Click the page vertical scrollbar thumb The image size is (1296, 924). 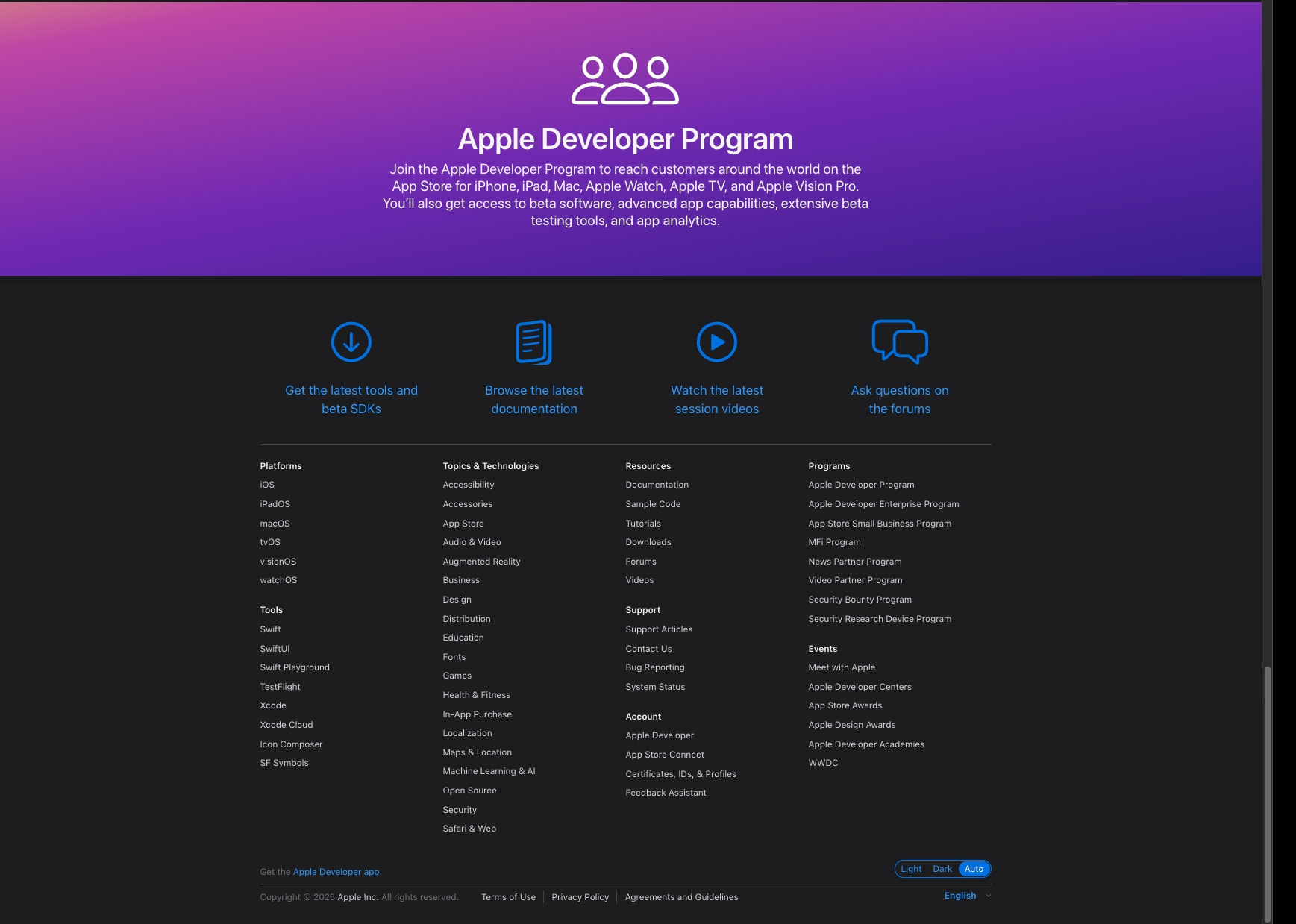1267,794
